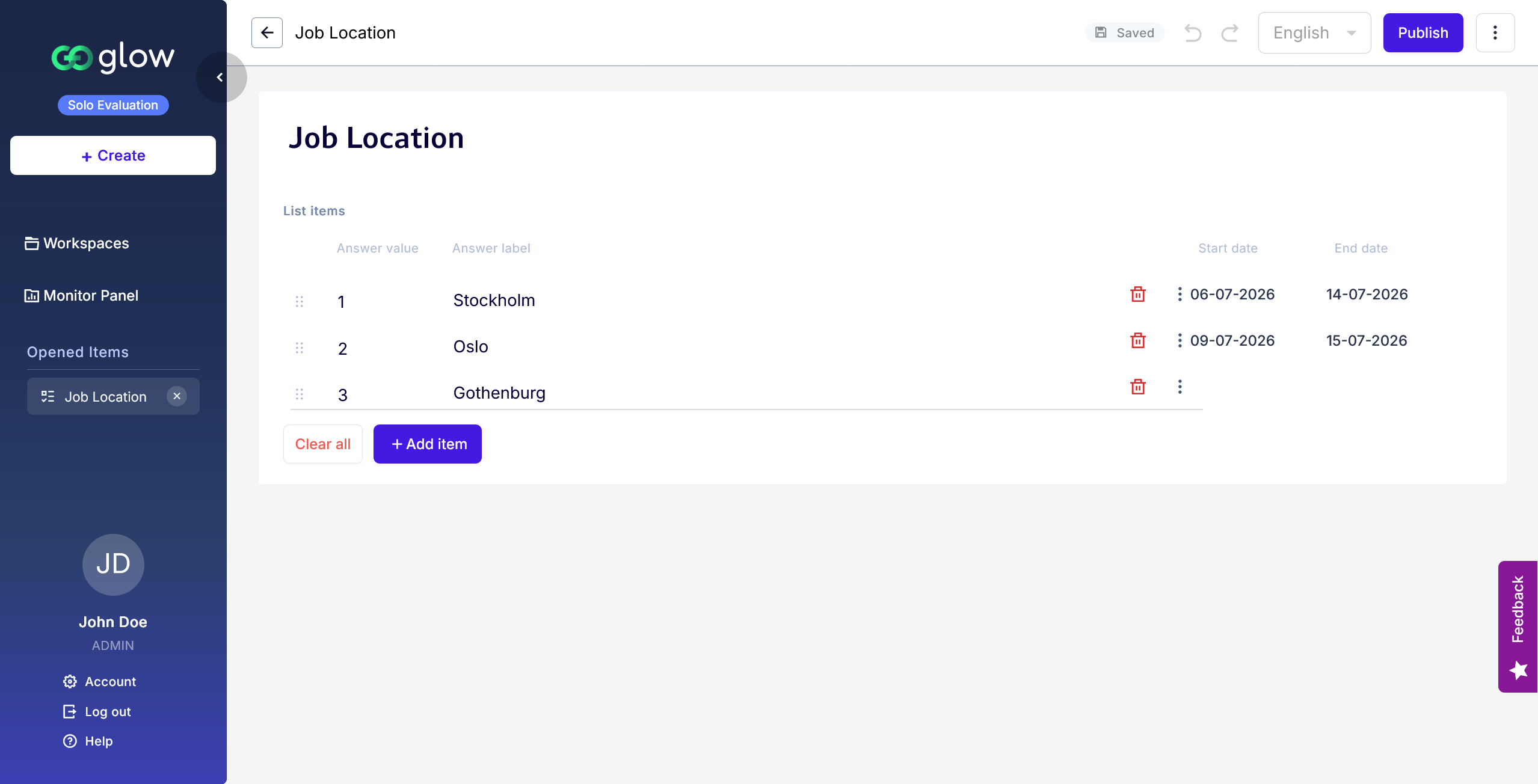Open the top-right more options menu

(x=1495, y=33)
